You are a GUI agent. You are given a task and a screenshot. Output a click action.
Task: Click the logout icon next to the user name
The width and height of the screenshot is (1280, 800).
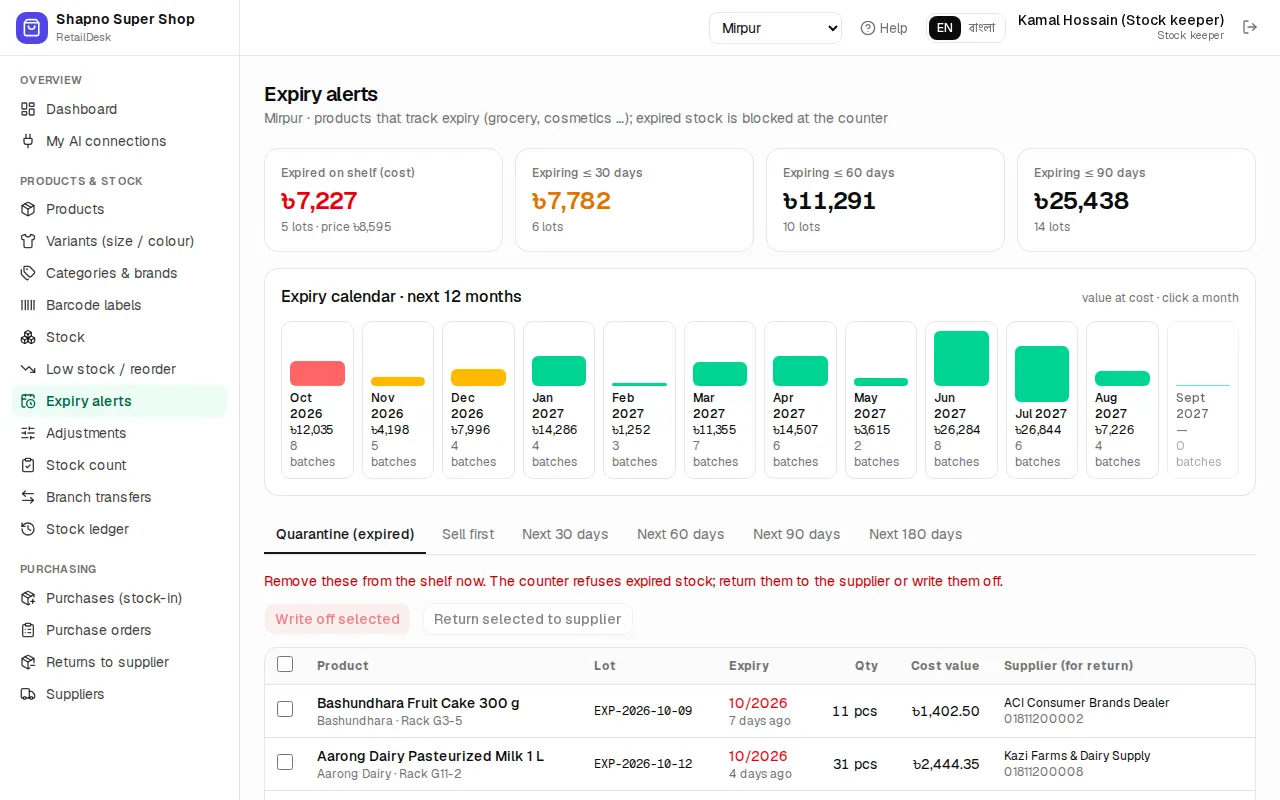(1250, 27)
